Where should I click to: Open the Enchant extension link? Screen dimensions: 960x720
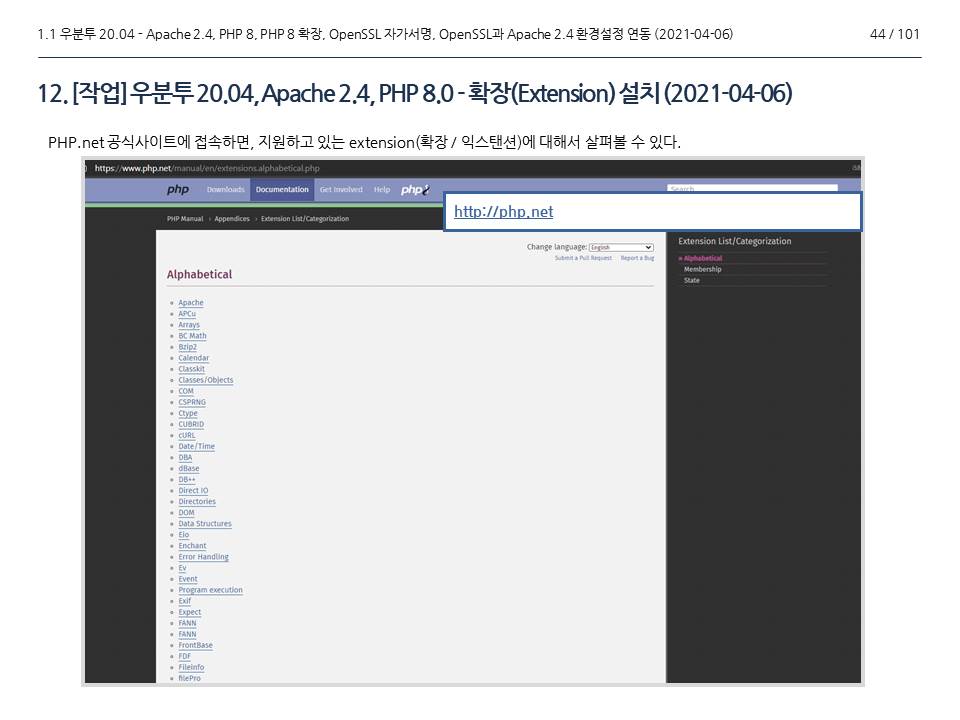192,546
